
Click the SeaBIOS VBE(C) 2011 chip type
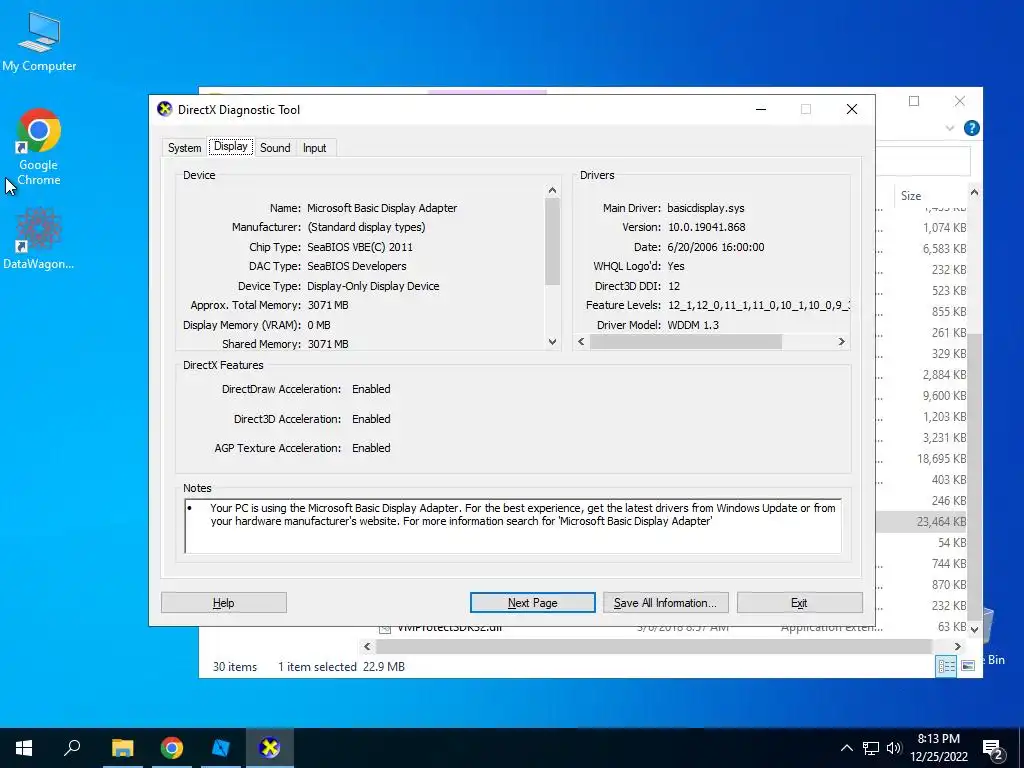pyautogui.click(x=360, y=247)
